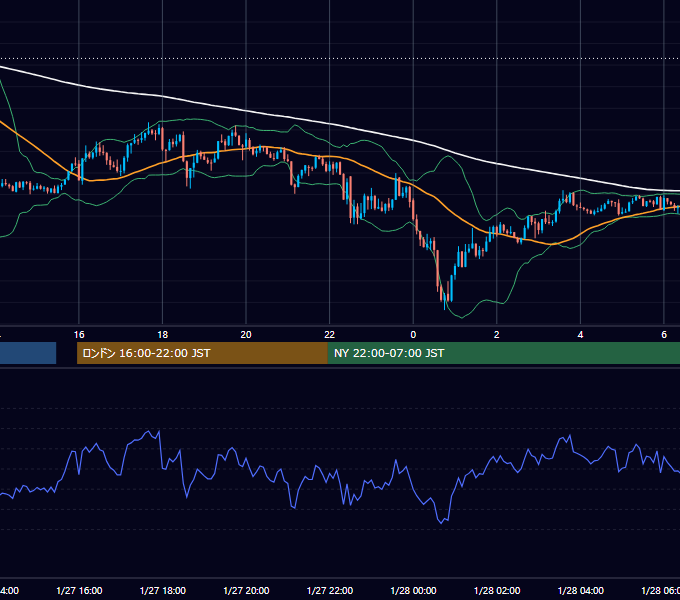Click the "4" hour label on upper axis

(x=580, y=335)
